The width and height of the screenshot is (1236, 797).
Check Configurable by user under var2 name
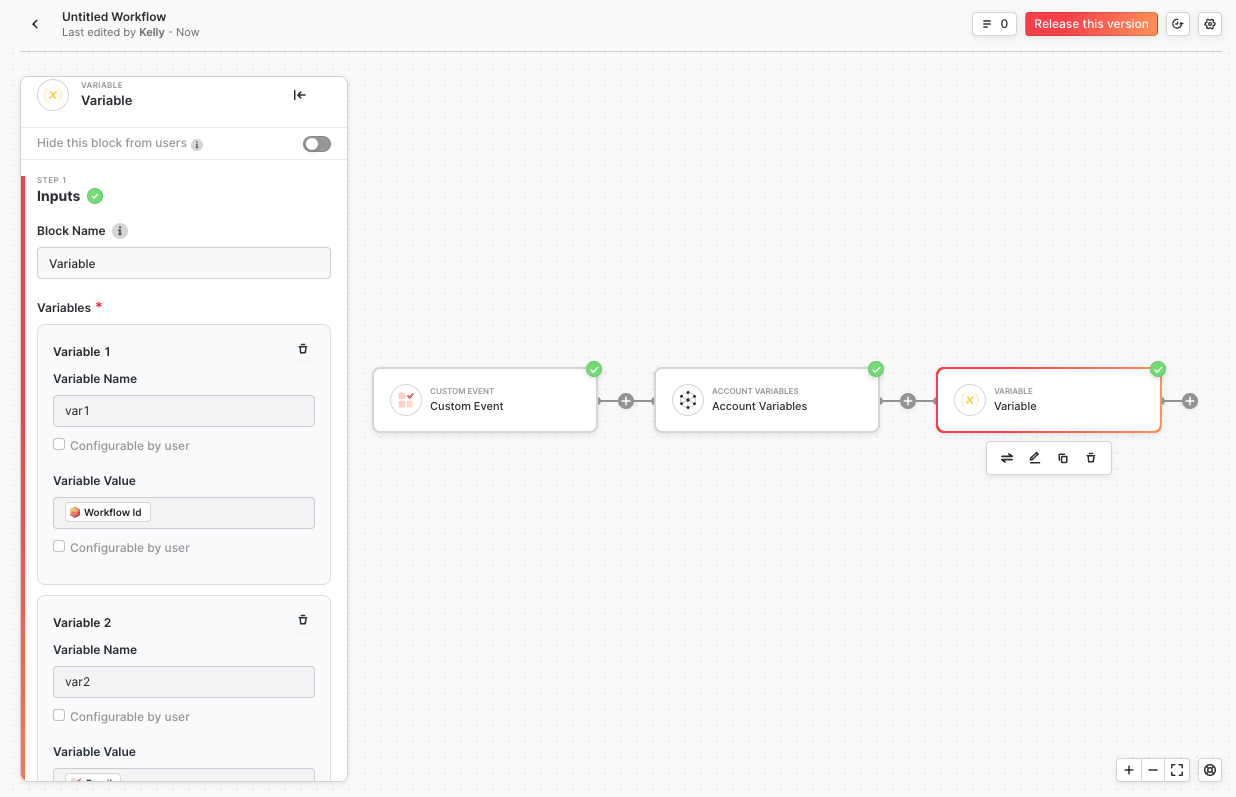pos(59,716)
